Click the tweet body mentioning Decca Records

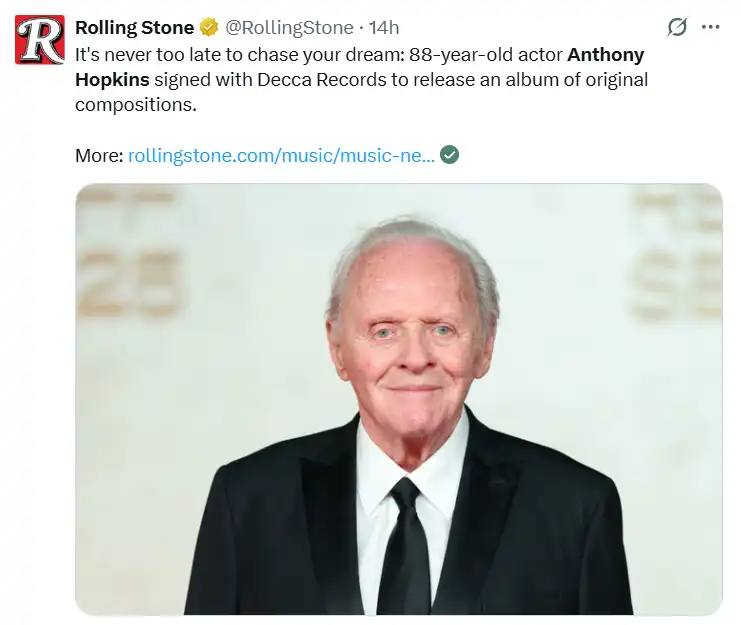362,79
